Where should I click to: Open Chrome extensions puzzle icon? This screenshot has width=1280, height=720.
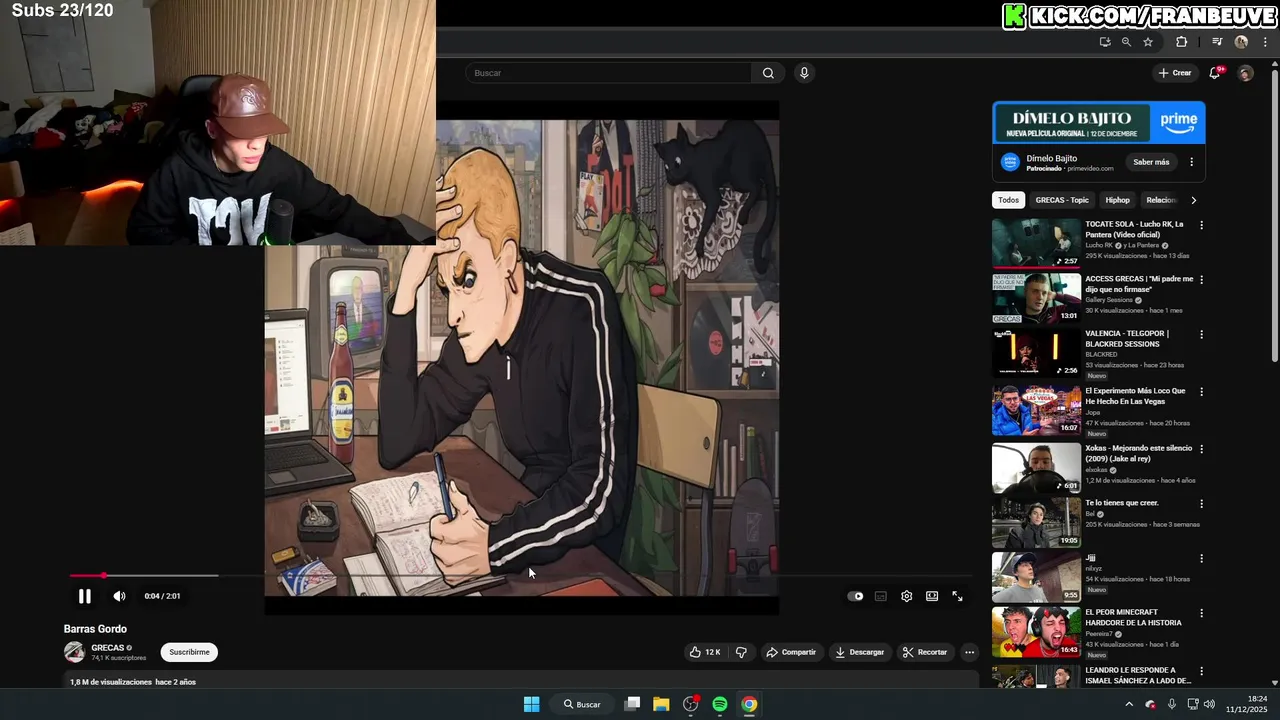[1181, 42]
